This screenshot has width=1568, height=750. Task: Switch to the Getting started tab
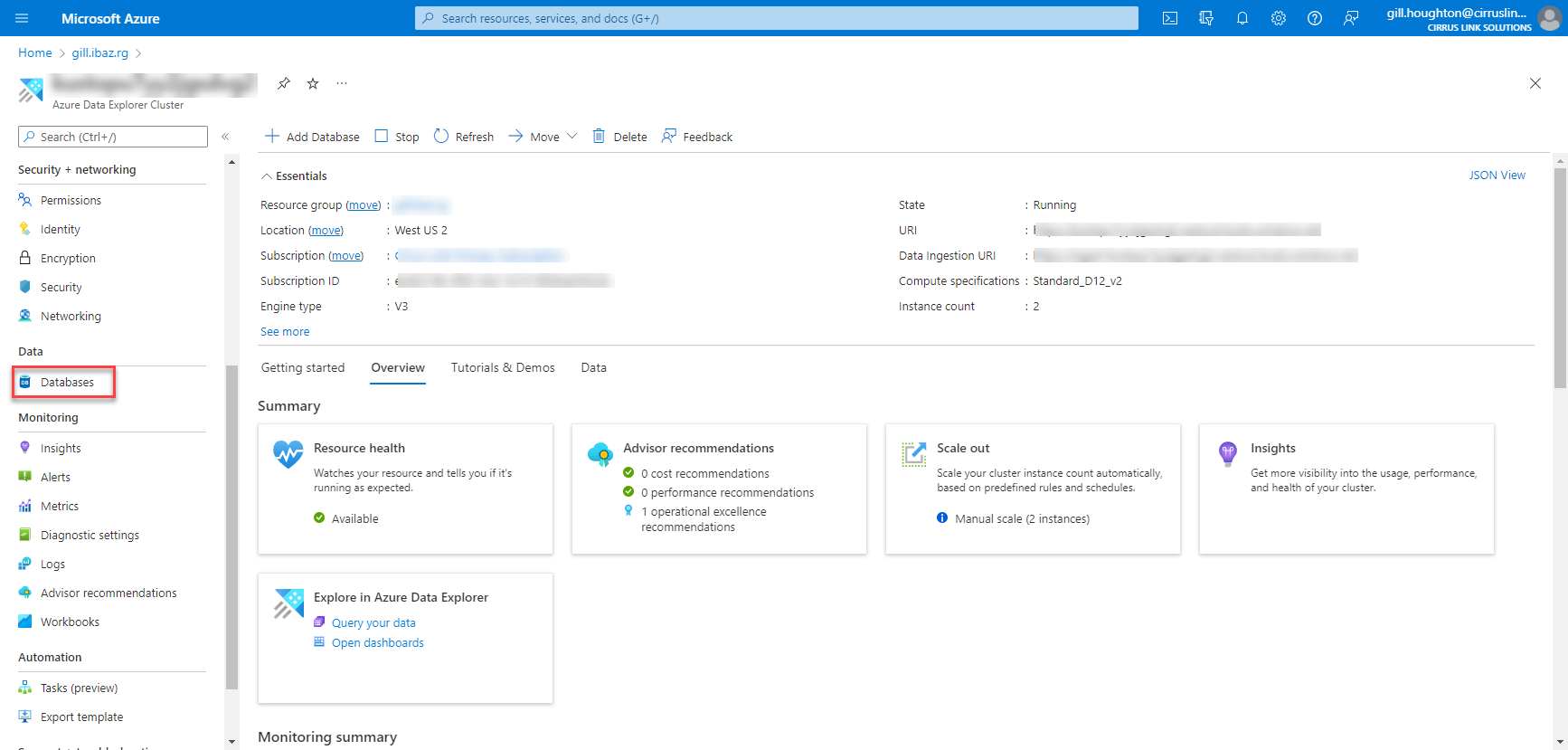tap(303, 367)
